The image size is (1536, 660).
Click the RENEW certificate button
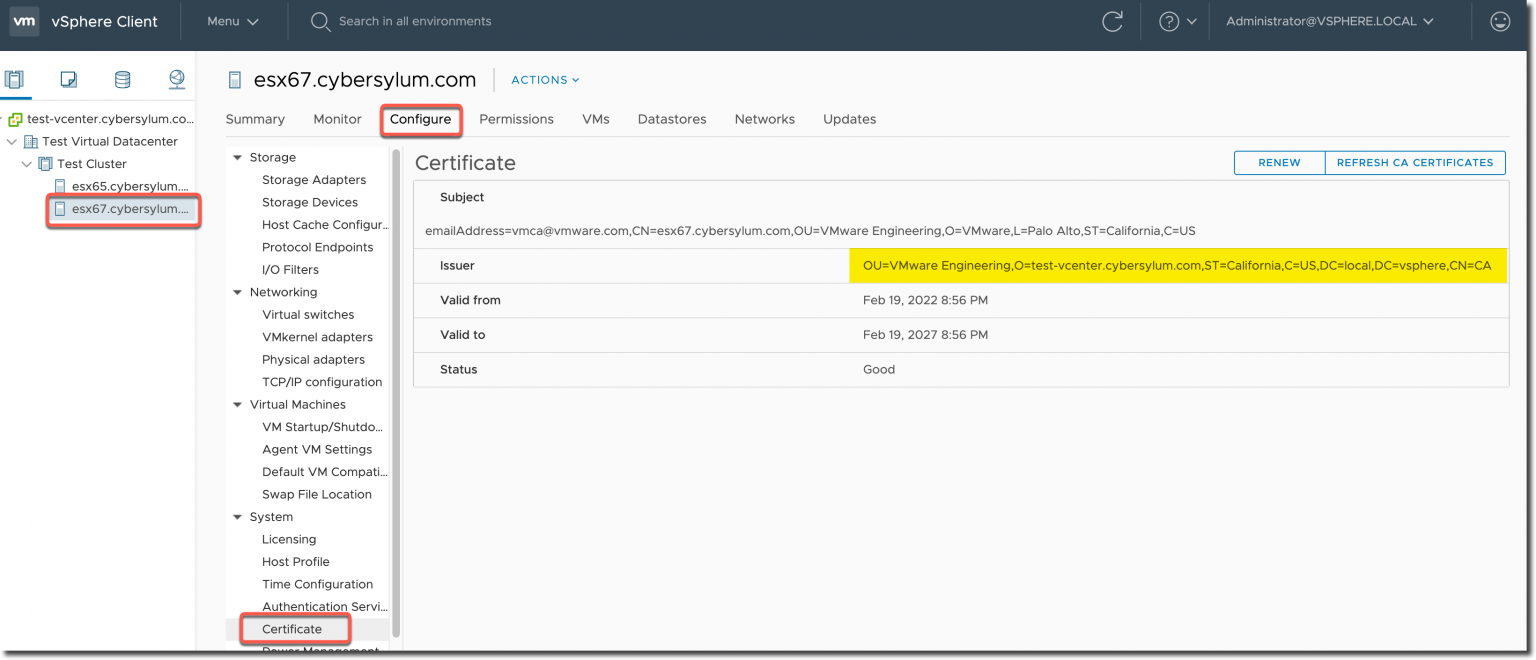click(1279, 162)
